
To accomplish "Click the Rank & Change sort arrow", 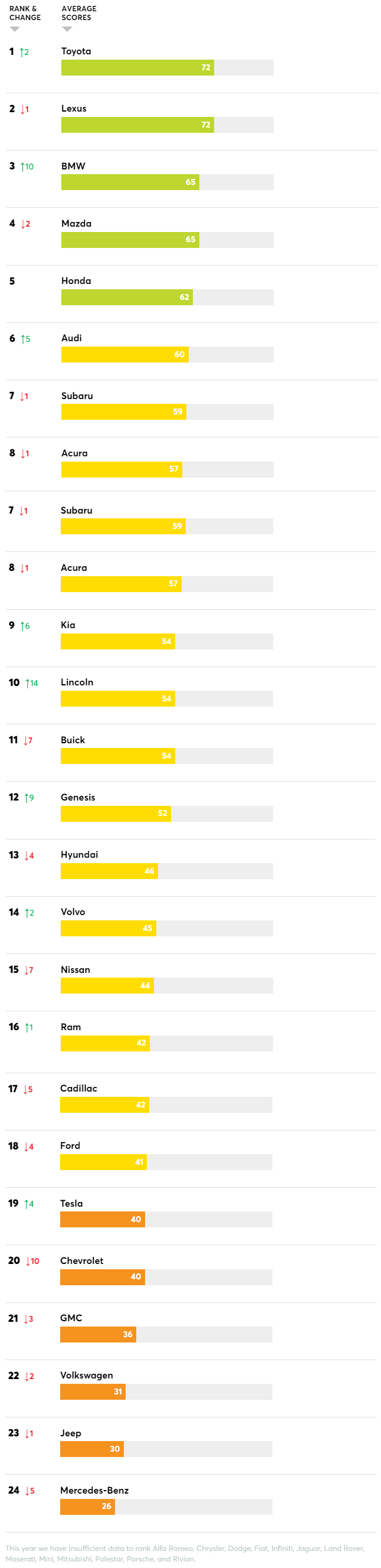I will coord(15,29).
